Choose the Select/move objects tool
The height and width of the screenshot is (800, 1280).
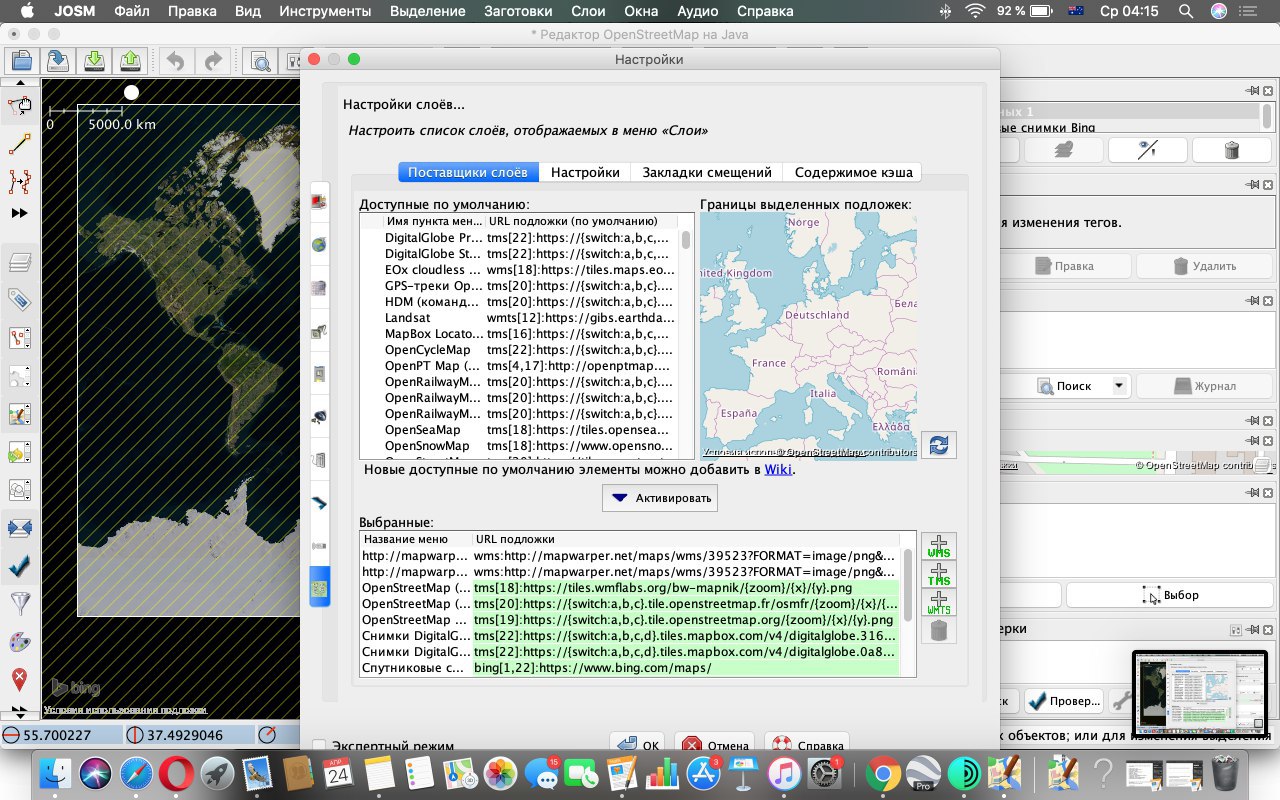(x=19, y=106)
